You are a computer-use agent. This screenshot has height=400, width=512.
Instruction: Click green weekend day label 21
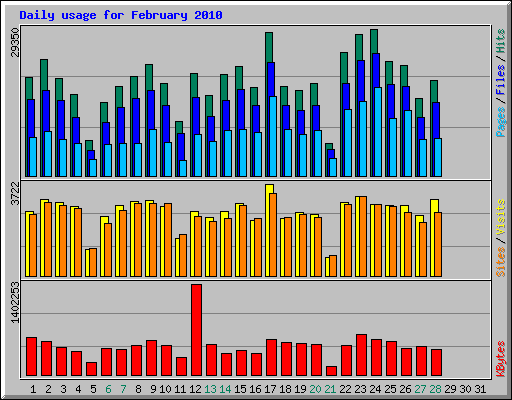pyautogui.click(x=330, y=389)
